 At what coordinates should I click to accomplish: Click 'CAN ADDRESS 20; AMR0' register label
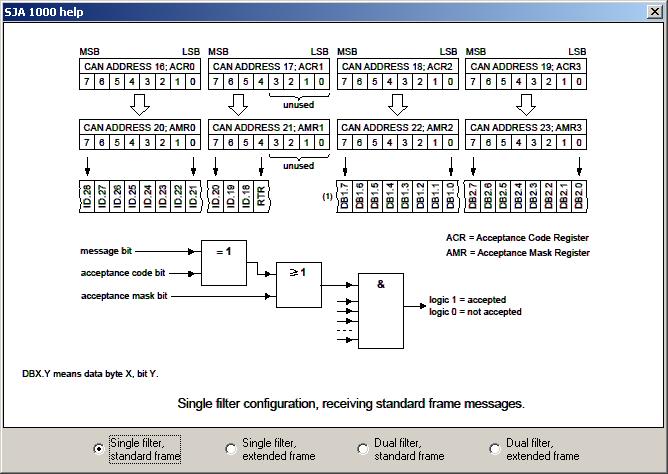click(x=140, y=127)
